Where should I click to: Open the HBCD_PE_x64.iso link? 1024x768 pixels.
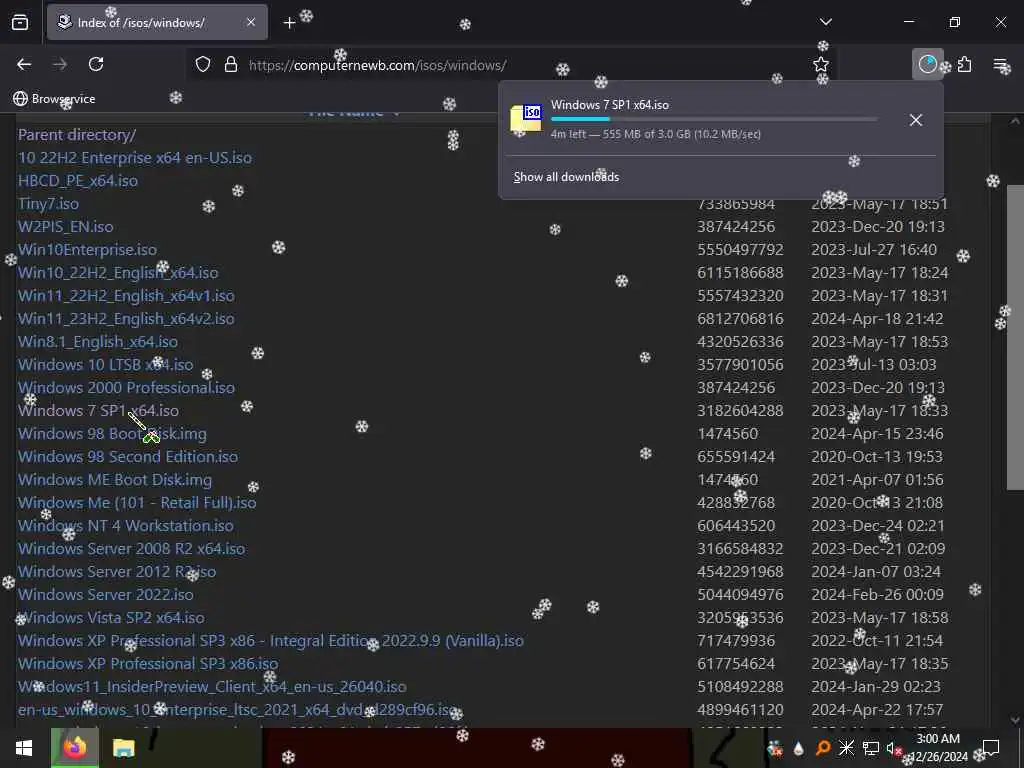[x=78, y=180]
